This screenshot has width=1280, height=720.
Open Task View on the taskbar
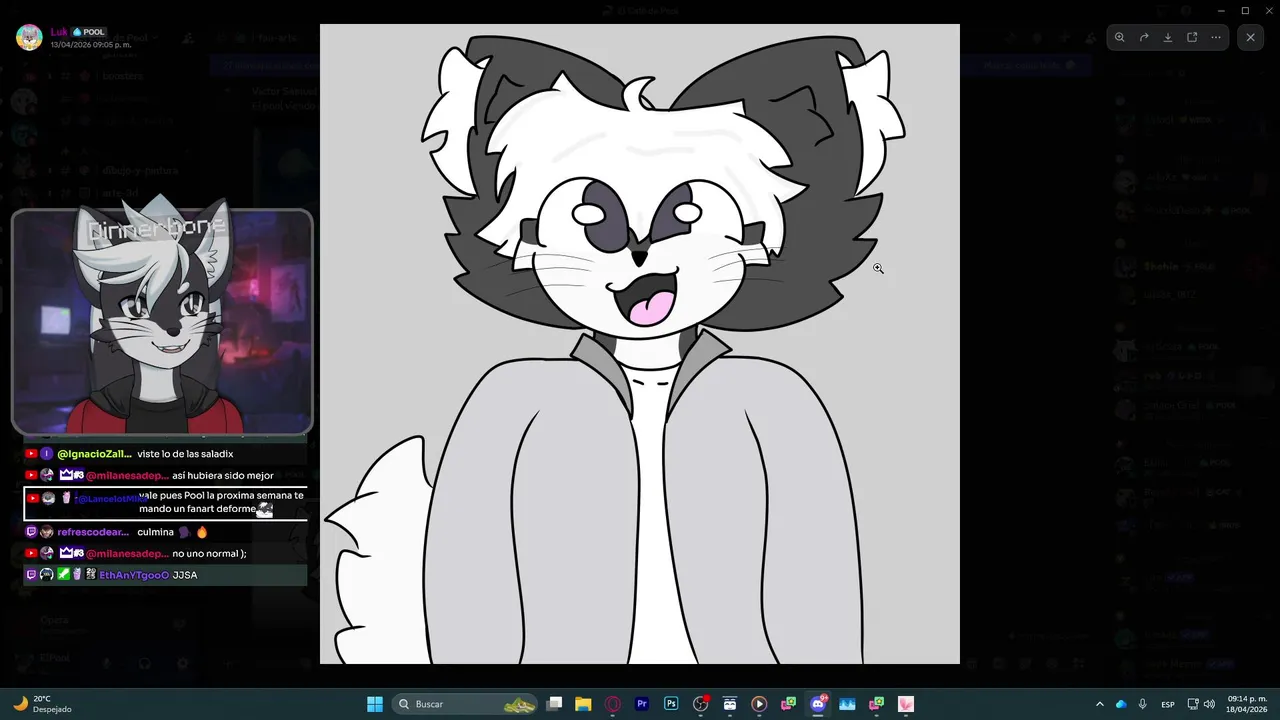555,704
